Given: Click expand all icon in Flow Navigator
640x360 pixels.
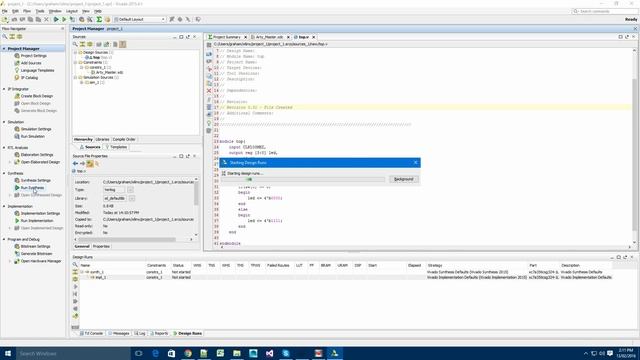Looking at the screenshot, I should pos(20,37).
